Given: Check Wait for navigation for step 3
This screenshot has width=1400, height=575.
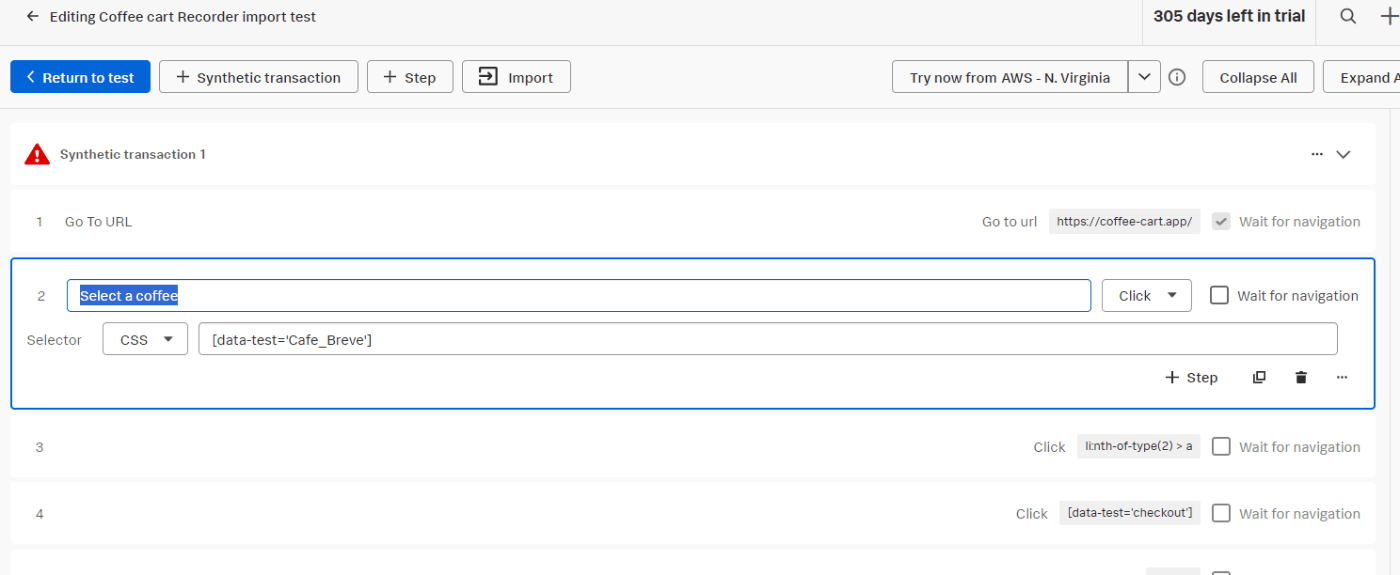Looking at the screenshot, I should [1221, 446].
